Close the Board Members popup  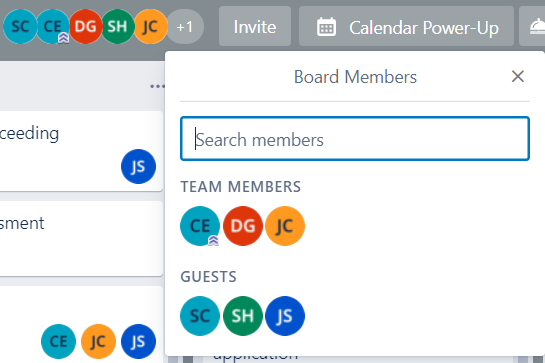tap(518, 76)
